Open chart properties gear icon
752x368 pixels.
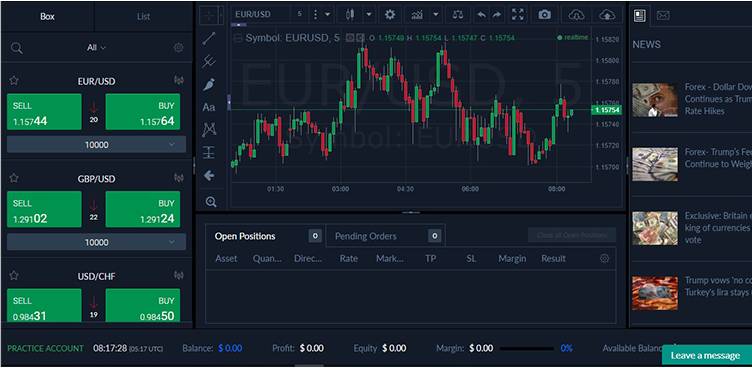pyautogui.click(x=390, y=14)
